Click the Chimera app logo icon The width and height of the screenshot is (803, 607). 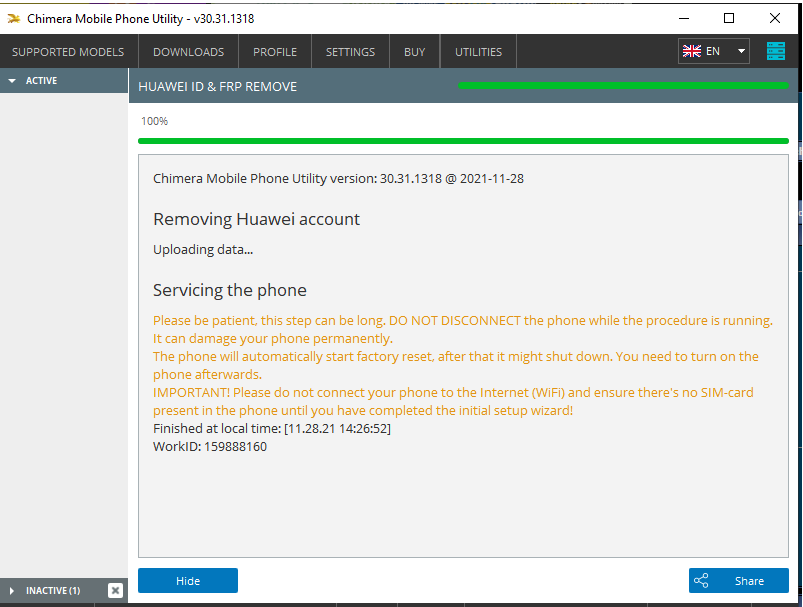14,19
